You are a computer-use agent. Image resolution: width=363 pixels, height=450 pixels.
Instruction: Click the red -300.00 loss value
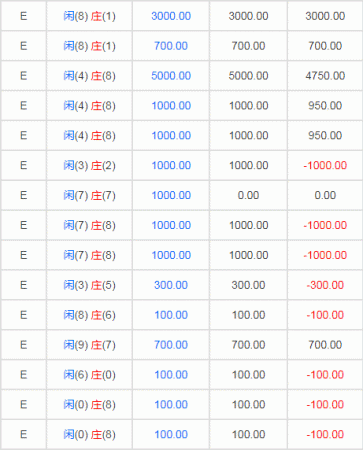coord(325,285)
